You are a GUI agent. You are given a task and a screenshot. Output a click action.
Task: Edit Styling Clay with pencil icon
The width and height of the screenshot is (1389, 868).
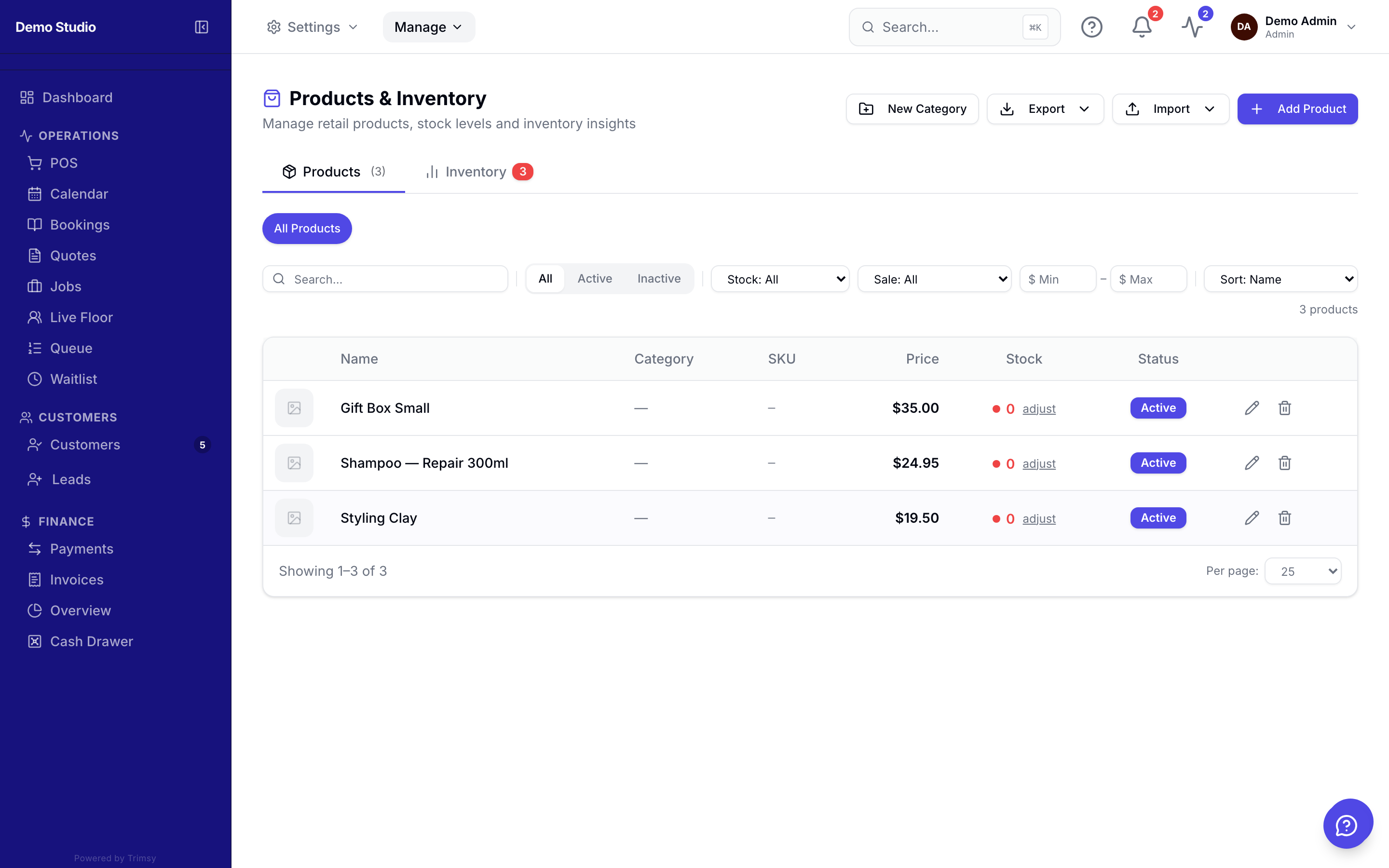click(1252, 518)
